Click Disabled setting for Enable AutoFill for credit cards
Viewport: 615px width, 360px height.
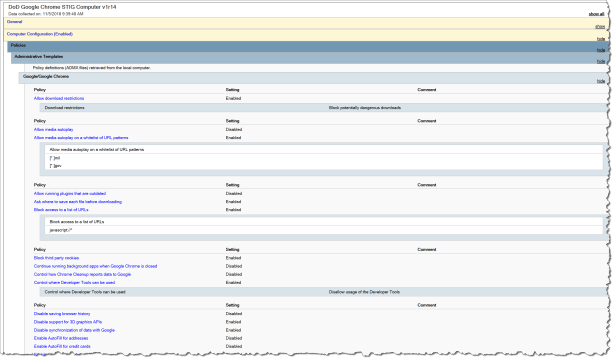tap(234, 347)
